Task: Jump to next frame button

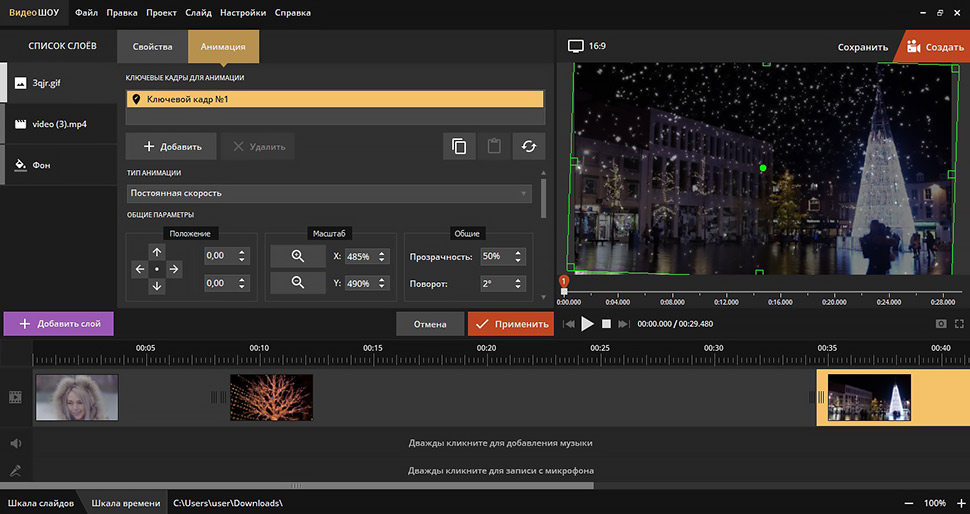Action: coord(624,323)
